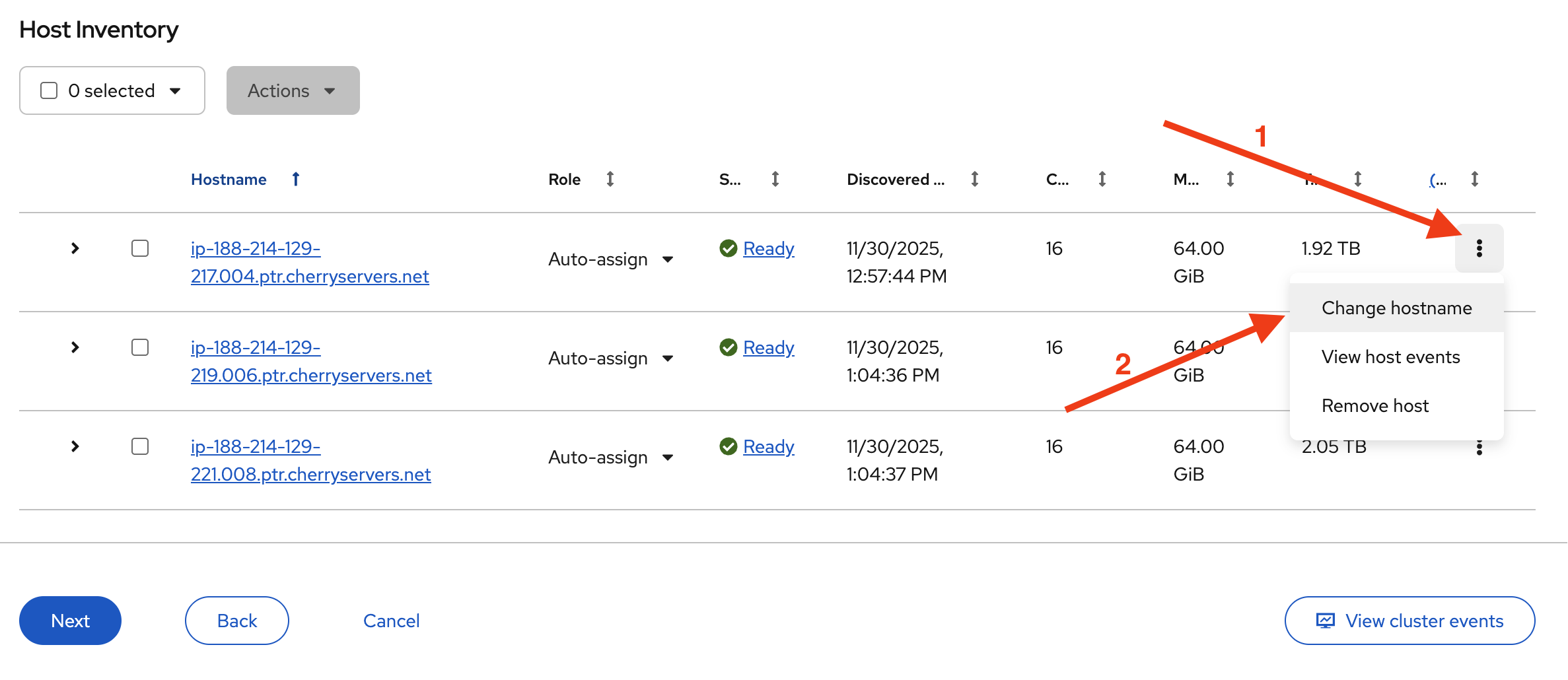The height and width of the screenshot is (680, 1568).
Task: Tick the checkbox for the 219.006 host
Action: pyautogui.click(x=140, y=347)
